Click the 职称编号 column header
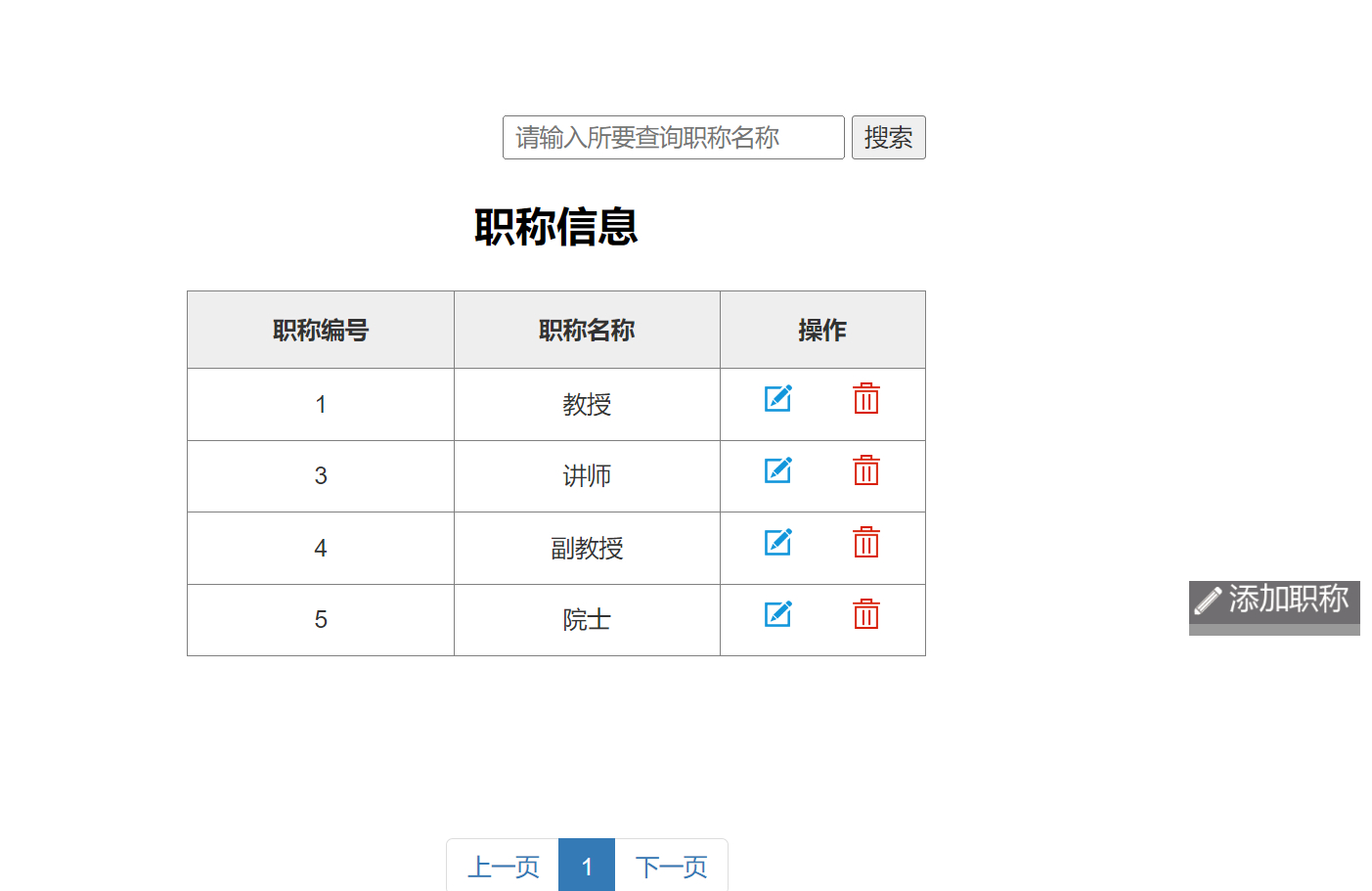 321,331
